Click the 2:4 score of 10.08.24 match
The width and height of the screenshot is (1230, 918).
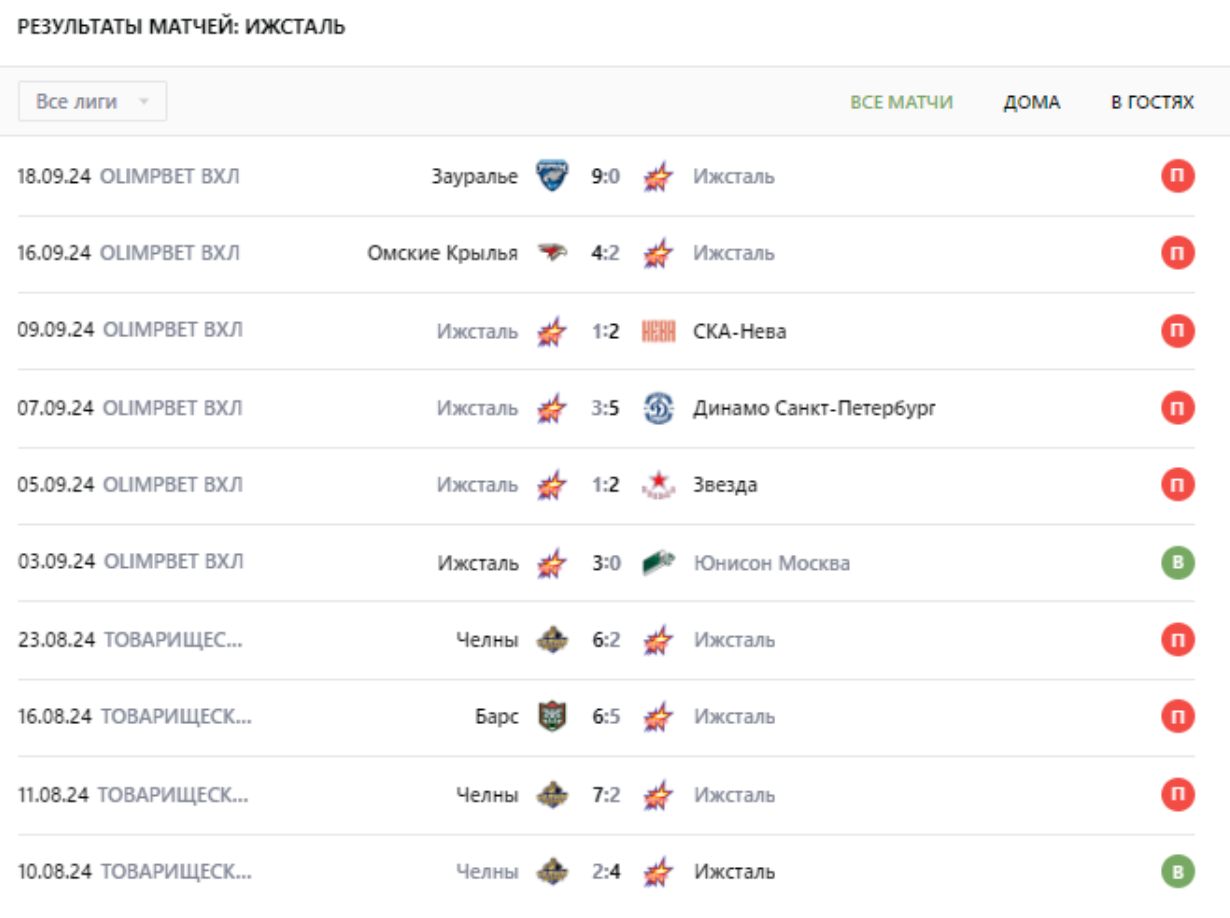click(605, 871)
